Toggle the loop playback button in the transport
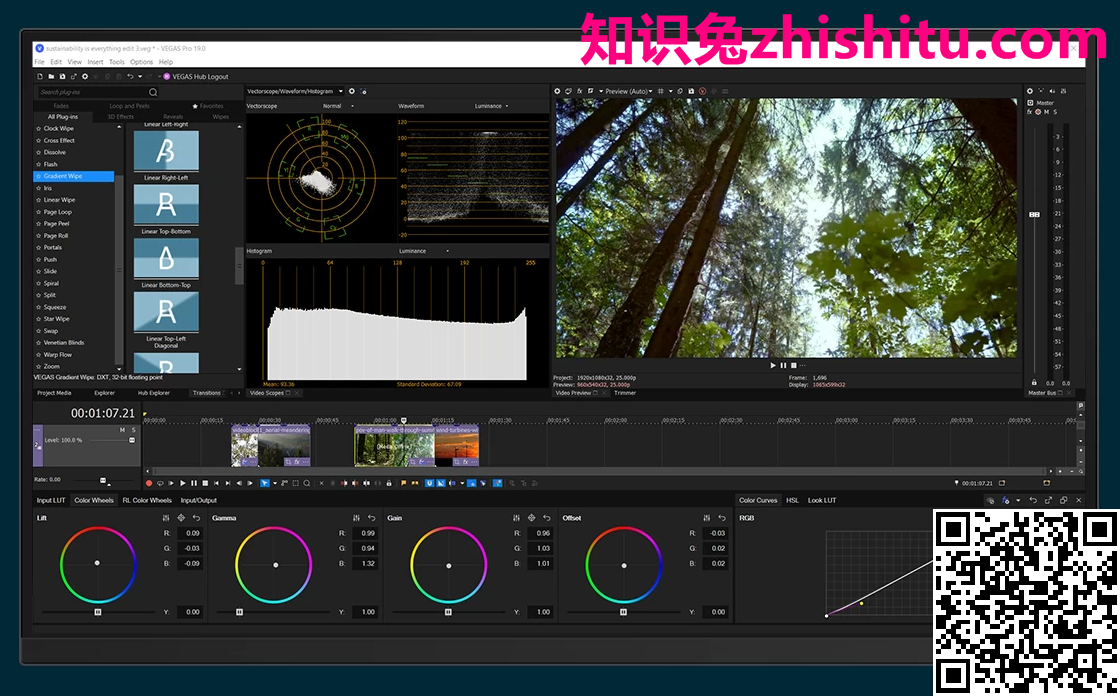1120x696 pixels. pos(160,483)
